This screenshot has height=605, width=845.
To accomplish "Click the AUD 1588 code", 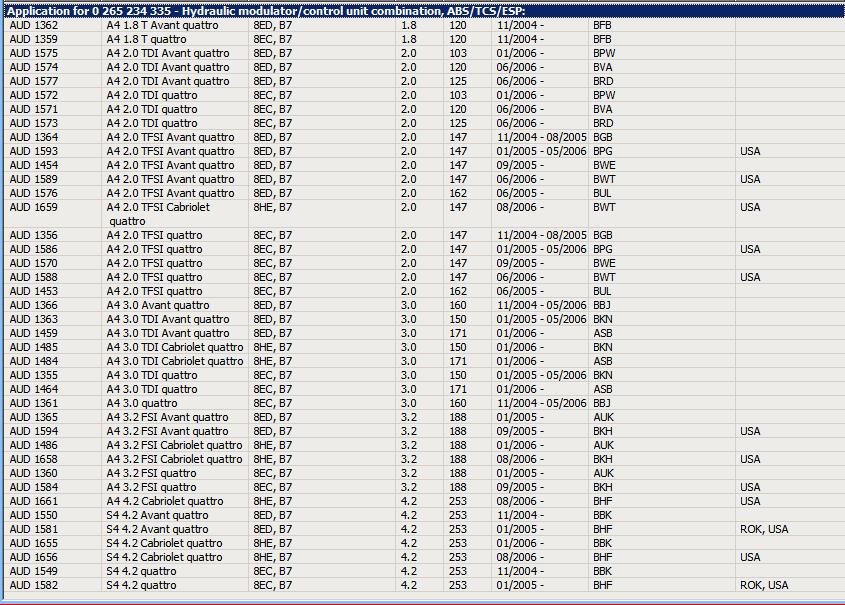I will tap(33, 277).
